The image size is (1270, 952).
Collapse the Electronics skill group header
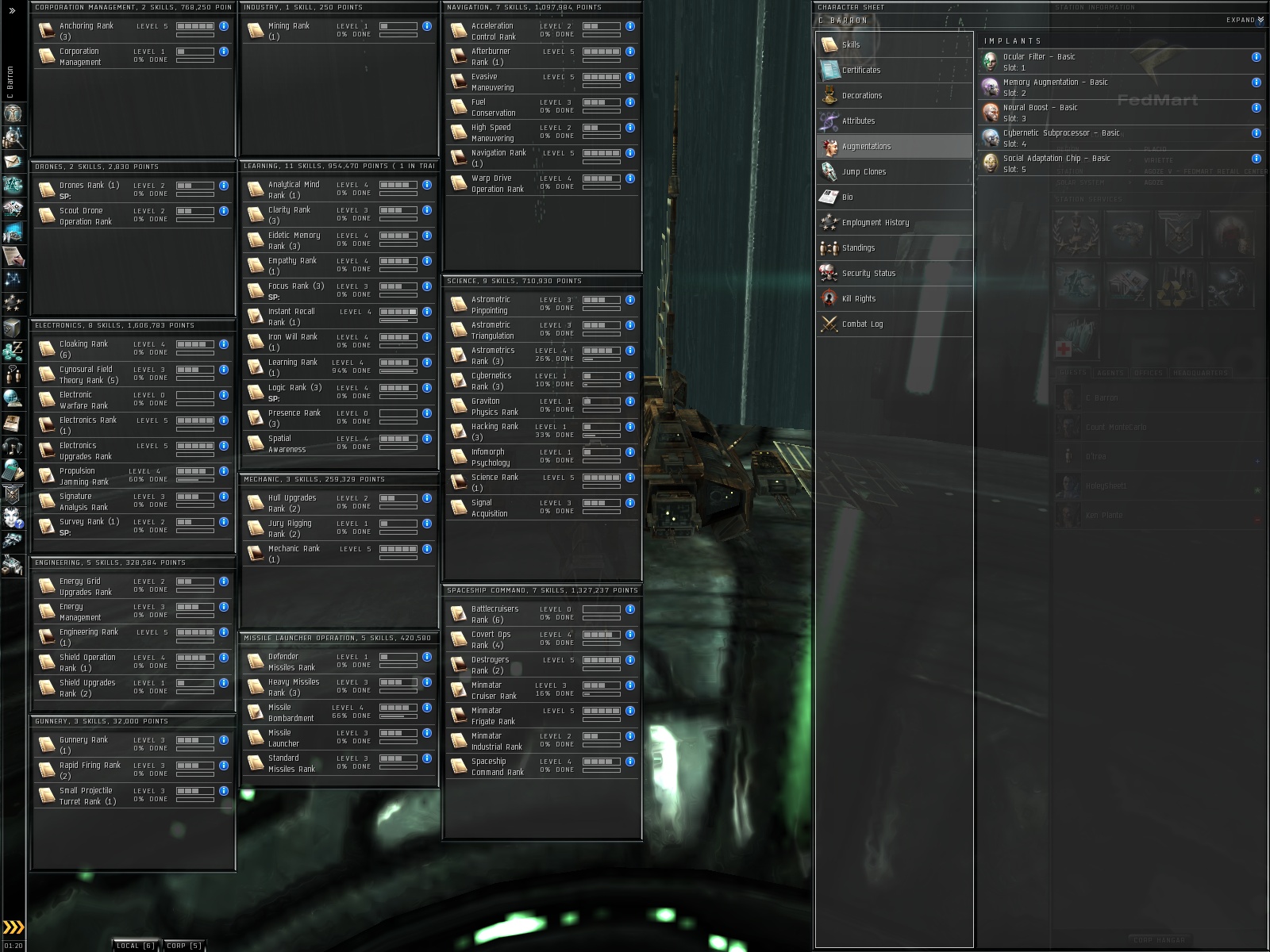point(133,325)
